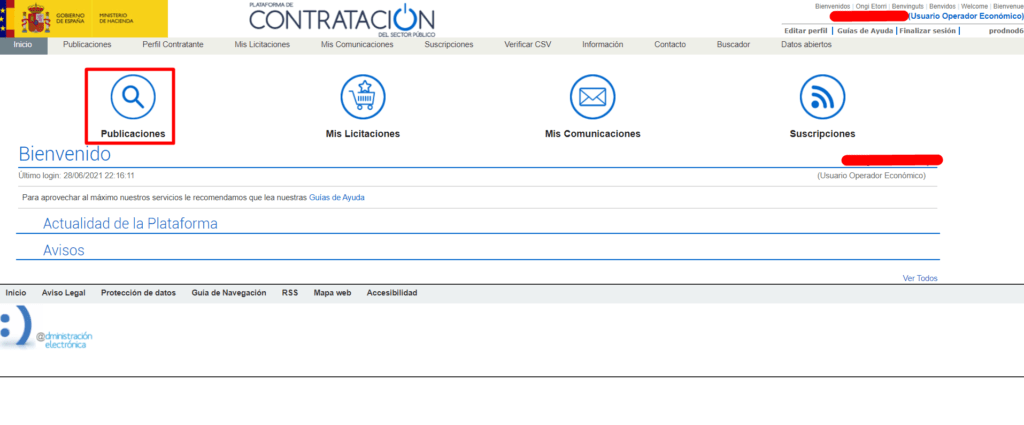
Task: Open Datos abiertos menu item
Action: [807, 45]
